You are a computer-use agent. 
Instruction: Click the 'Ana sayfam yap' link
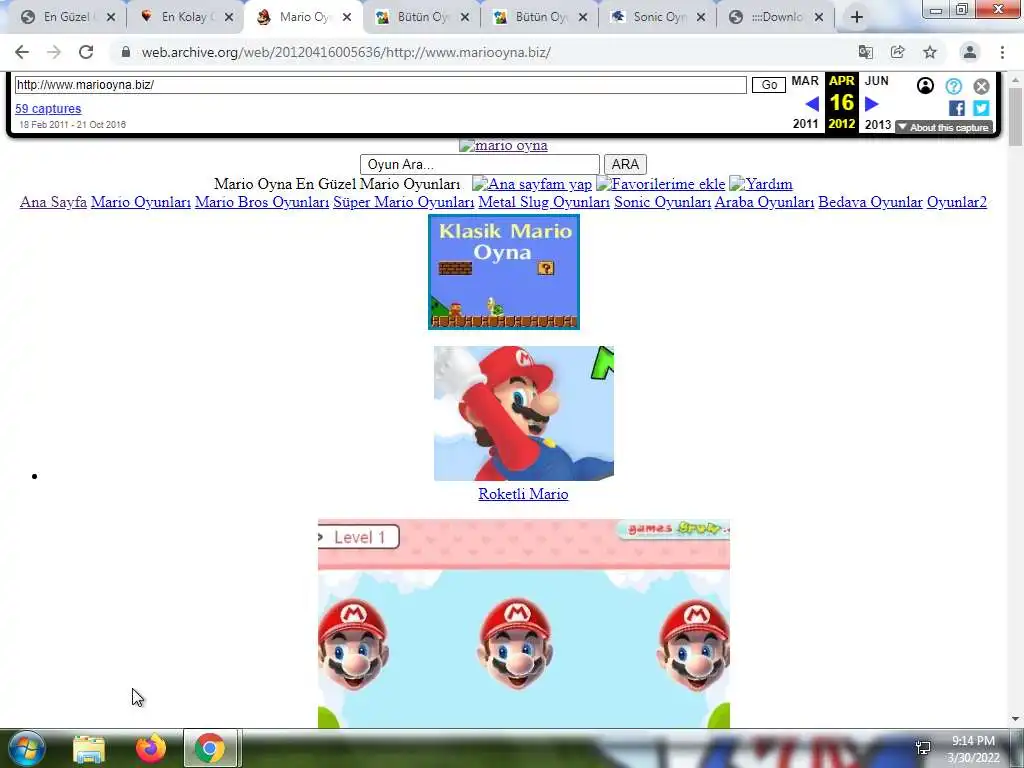[x=532, y=184]
